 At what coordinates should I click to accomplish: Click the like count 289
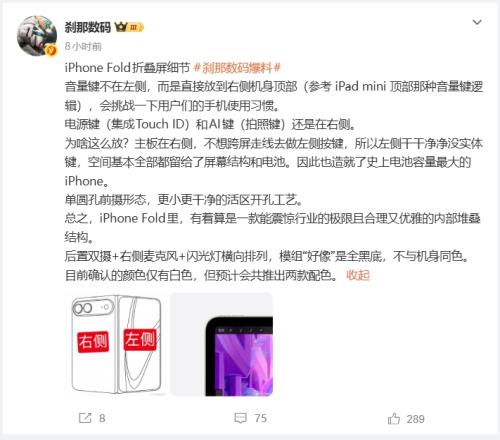click(x=415, y=419)
